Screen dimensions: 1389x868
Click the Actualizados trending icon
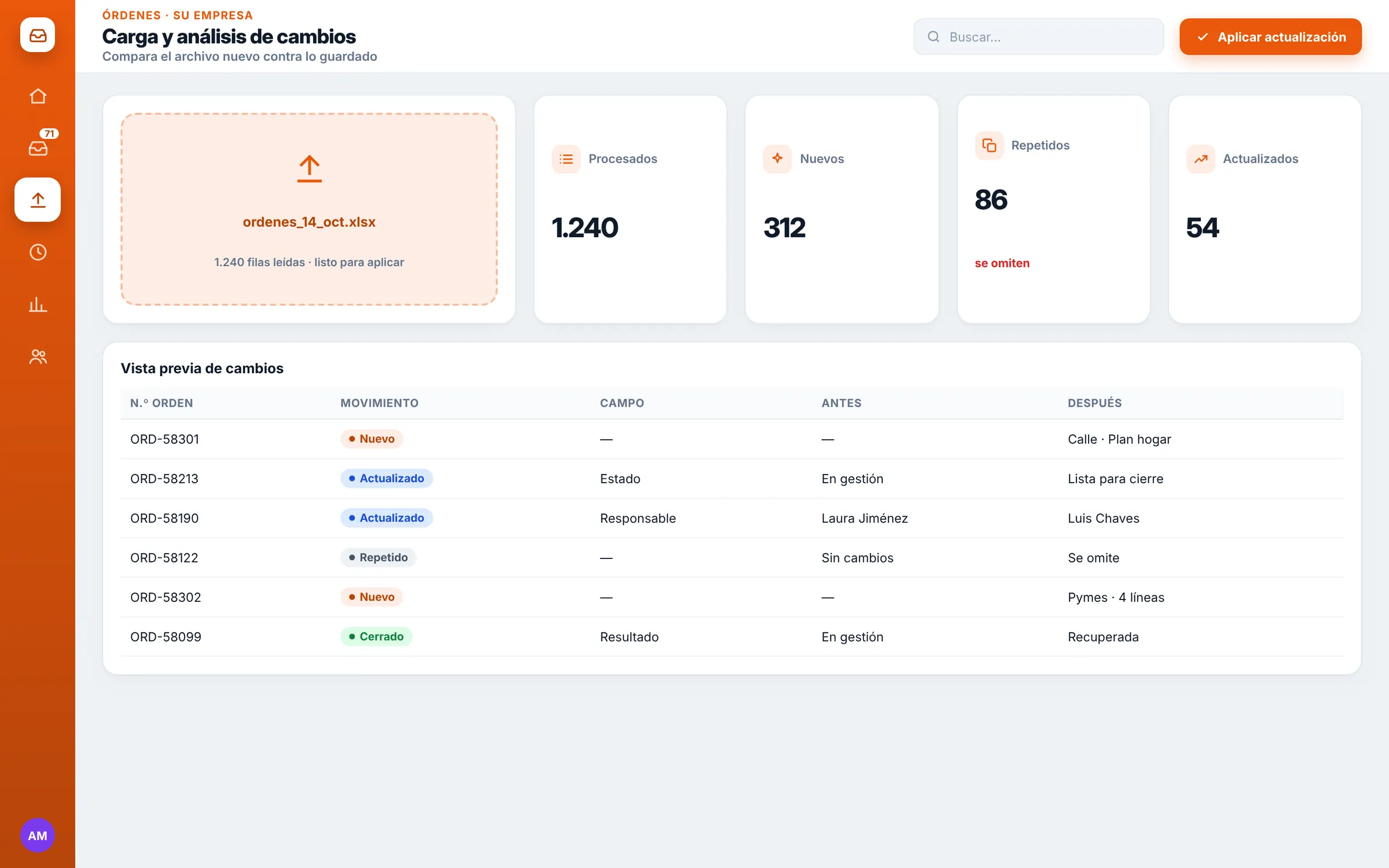pyautogui.click(x=1201, y=159)
